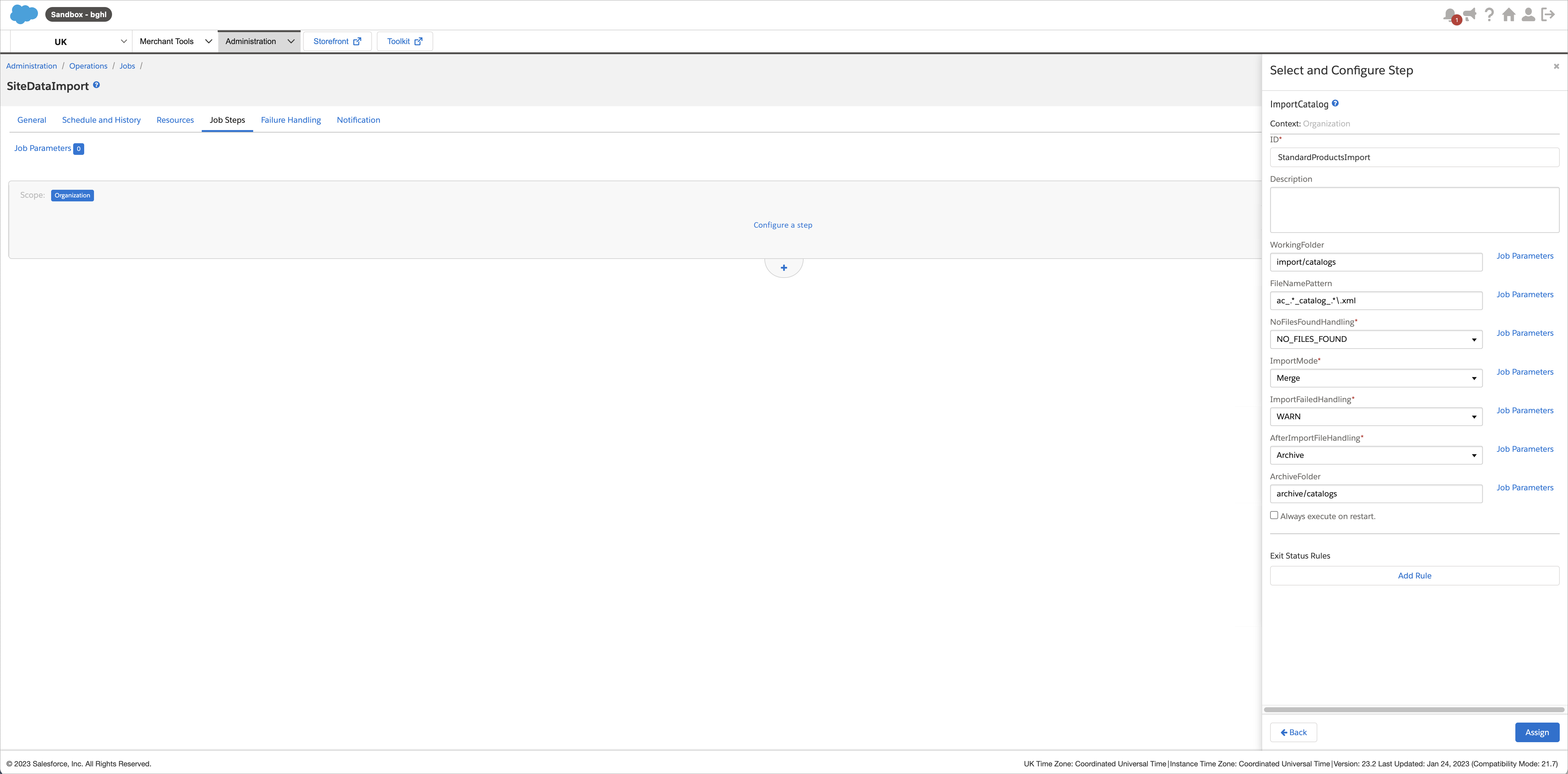Click Job Parameters link beside FileNamePattern
This screenshot has height=774, width=1568.
pos(1525,294)
